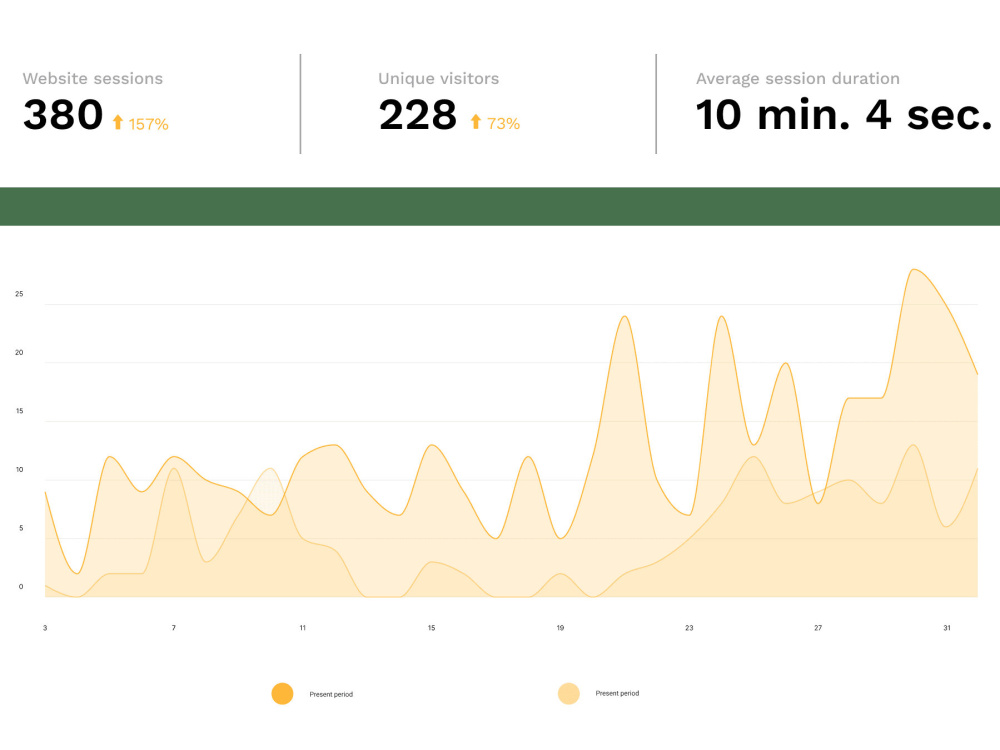Click the 25 label on the y-axis

[x=19, y=294]
